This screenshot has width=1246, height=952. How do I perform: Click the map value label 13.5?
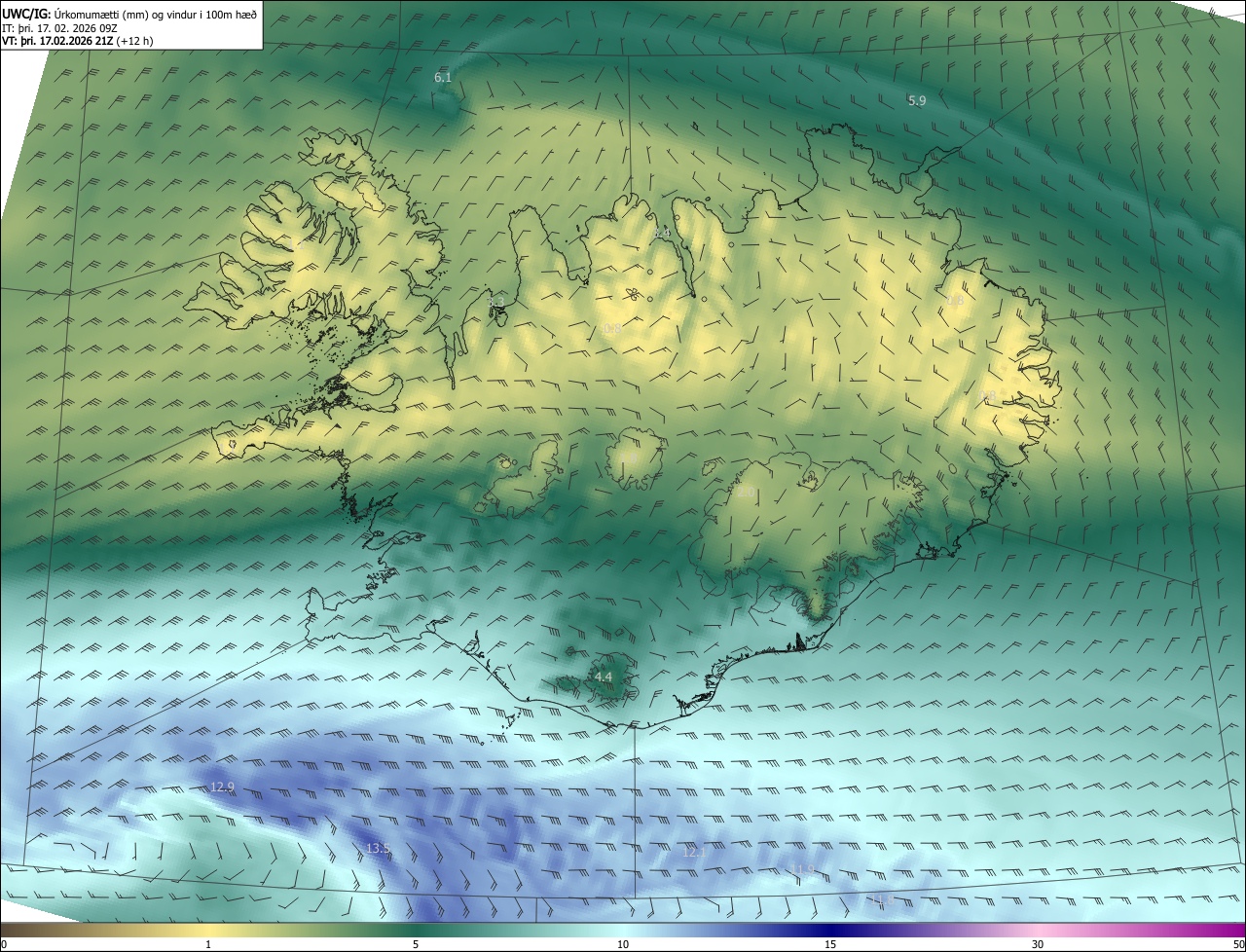point(378,849)
